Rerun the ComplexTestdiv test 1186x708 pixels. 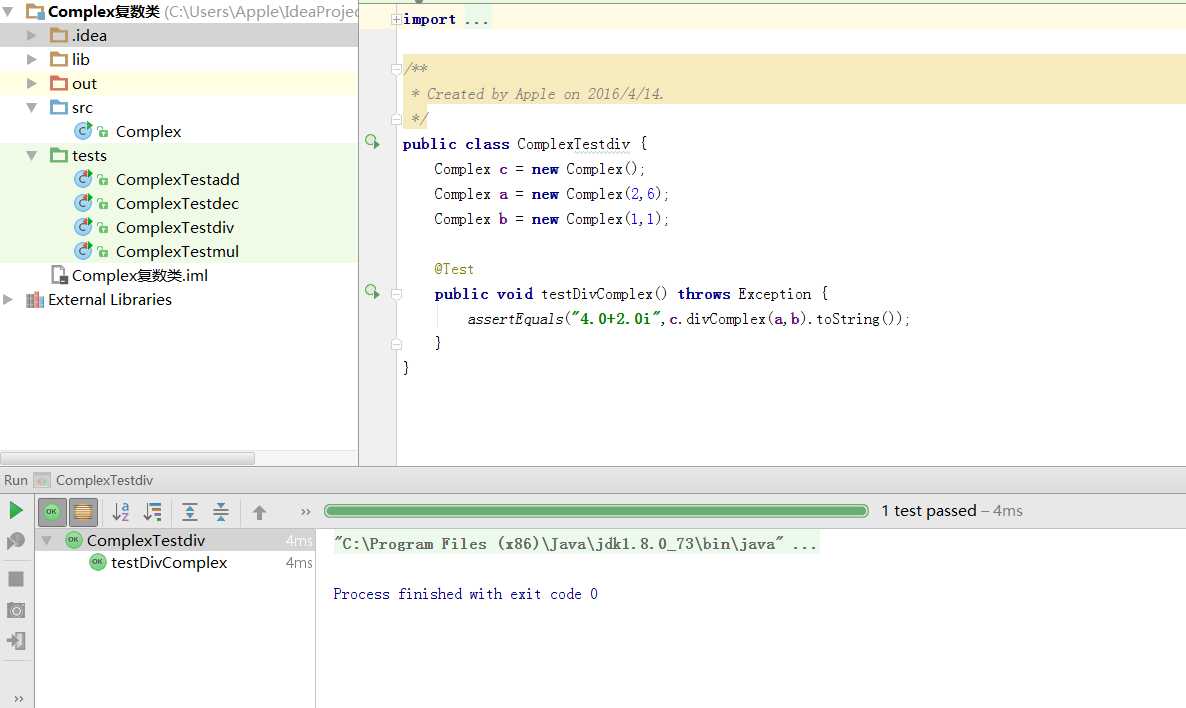pos(15,511)
